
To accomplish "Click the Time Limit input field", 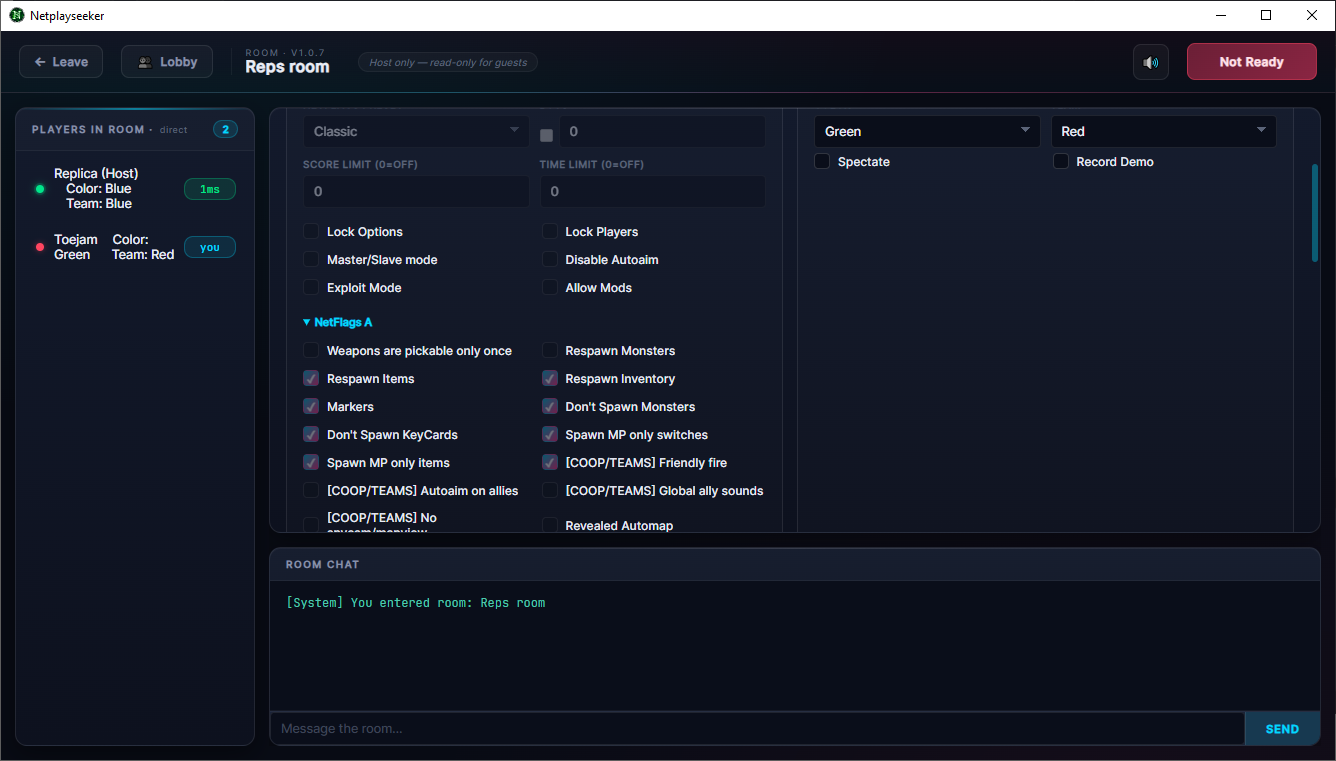I will (x=653, y=191).
